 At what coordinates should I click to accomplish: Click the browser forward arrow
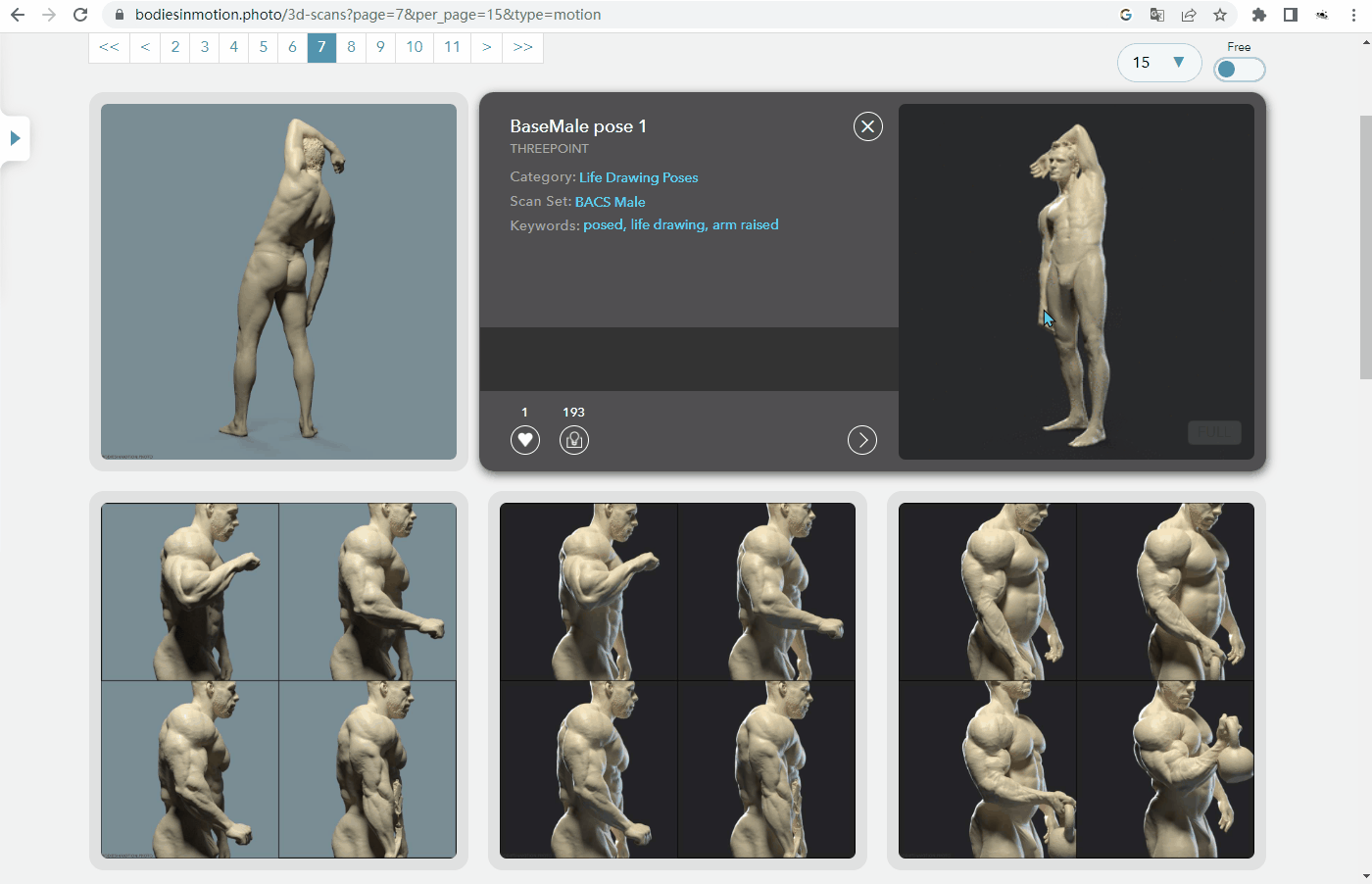click(x=49, y=15)
